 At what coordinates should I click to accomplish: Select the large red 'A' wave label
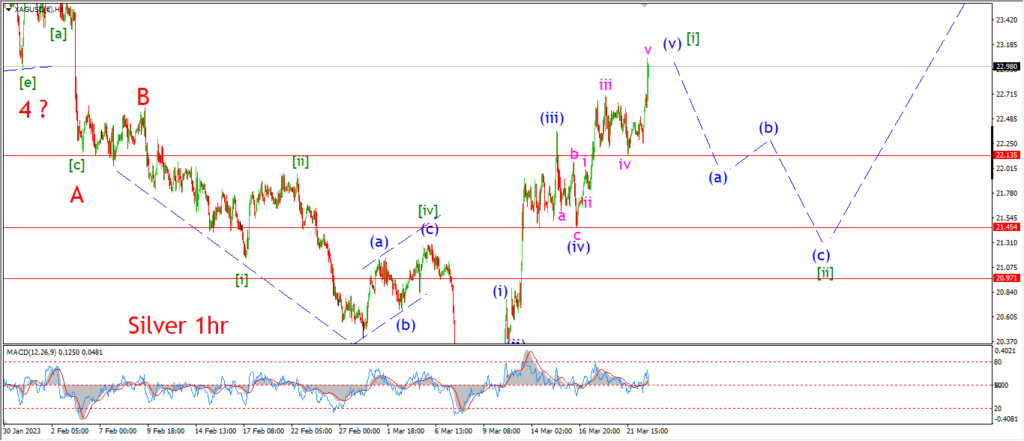(76, 195)
